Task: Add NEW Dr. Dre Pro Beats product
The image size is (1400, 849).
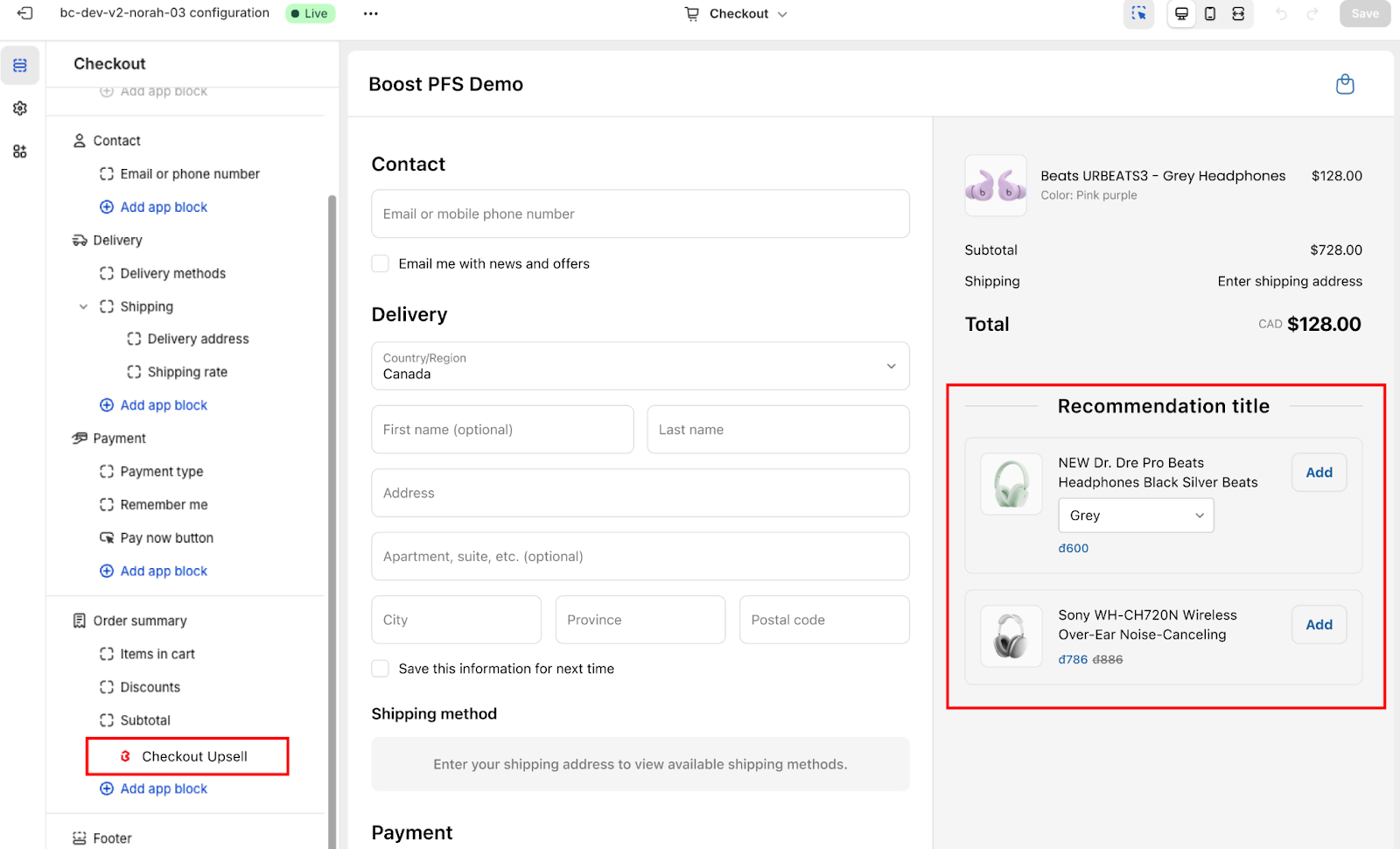Action: (x=1319, y=473)
